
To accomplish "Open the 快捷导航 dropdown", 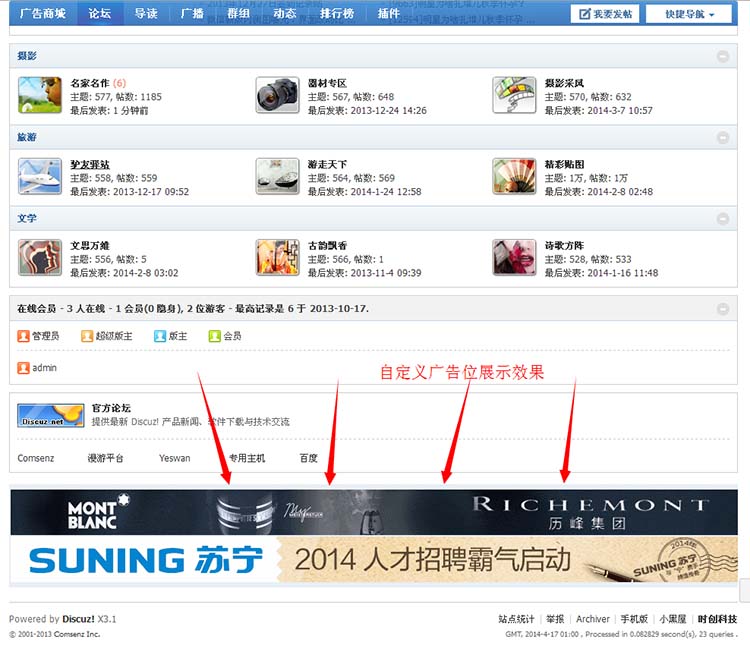I will click(689, 14).
